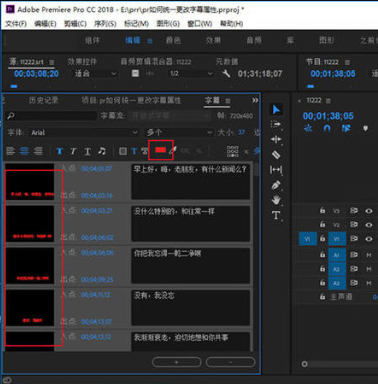Toggle italic caption text
This screenshot has height=384, width=378.
tap(73, 151)
